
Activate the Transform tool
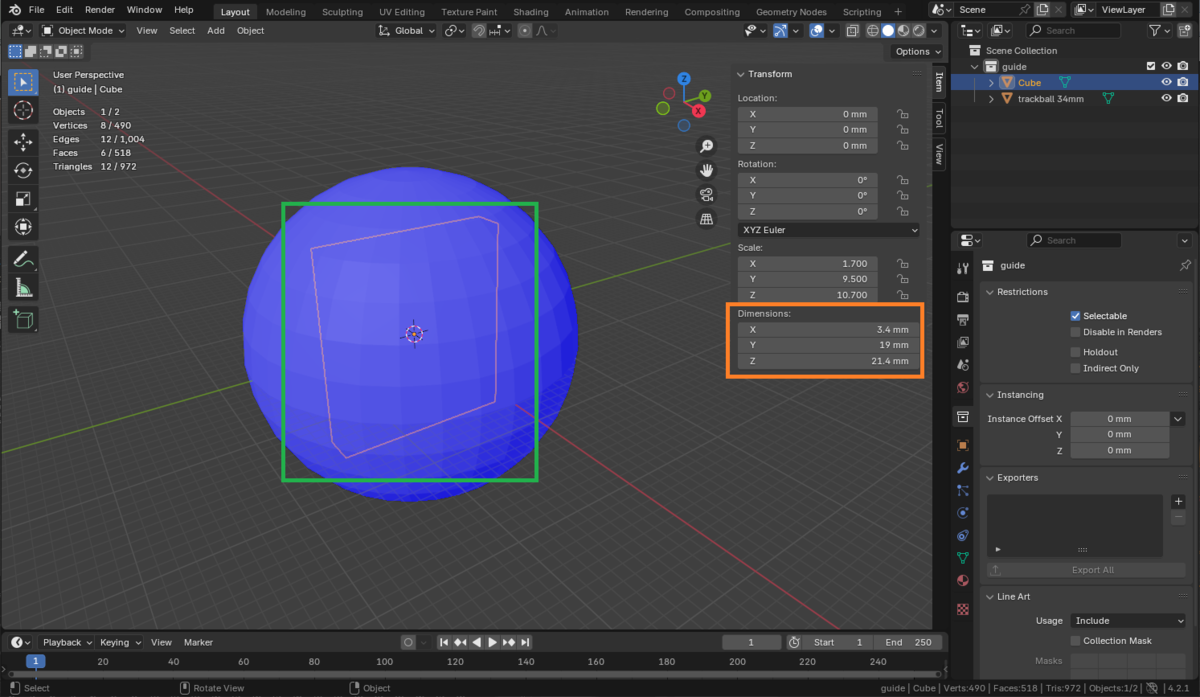[x=23, y=227]
